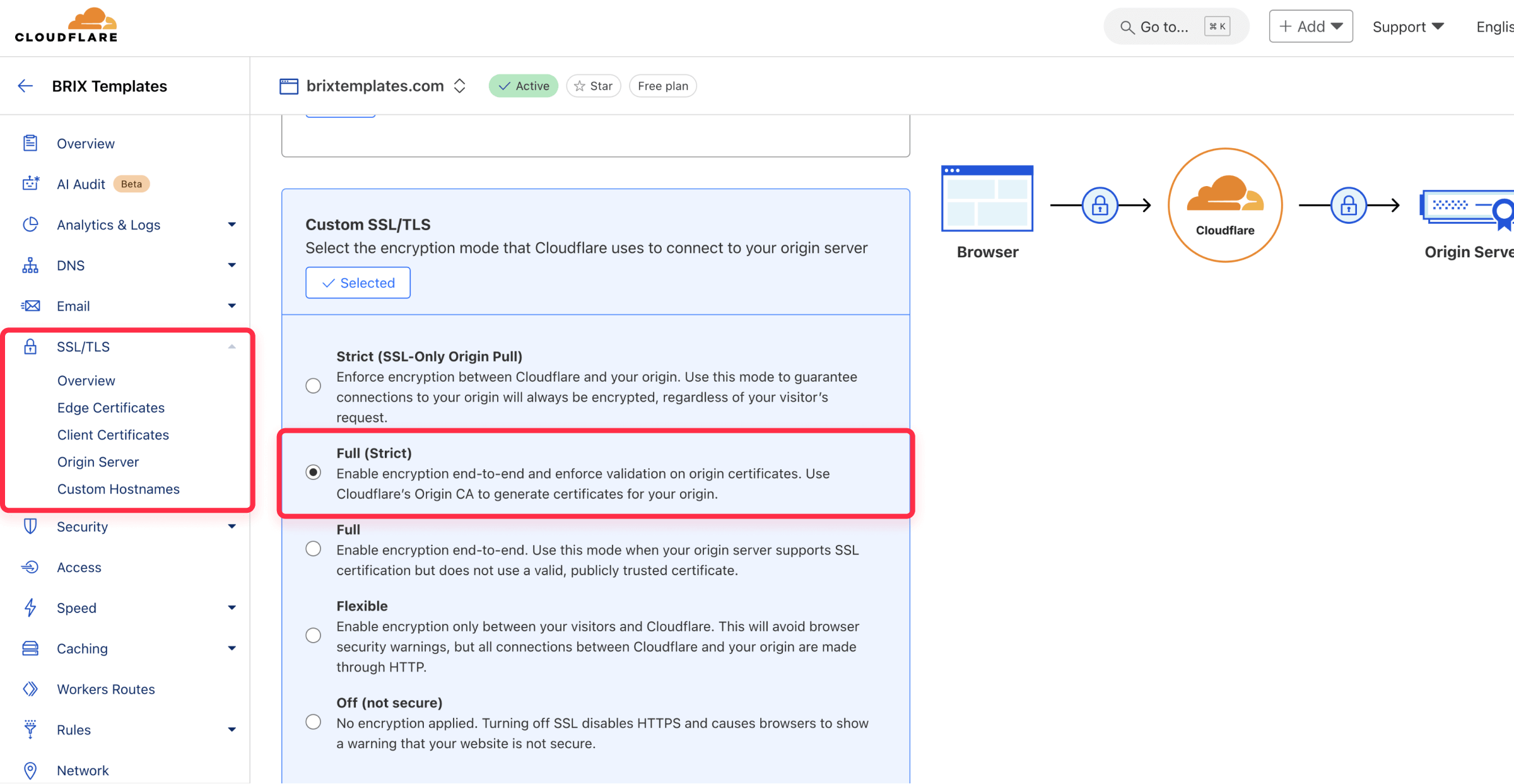Select Strict (SSL-Only Origin Pull) radio option
1514x784 pixels.
pyautogui.click(x=314, y=385)
